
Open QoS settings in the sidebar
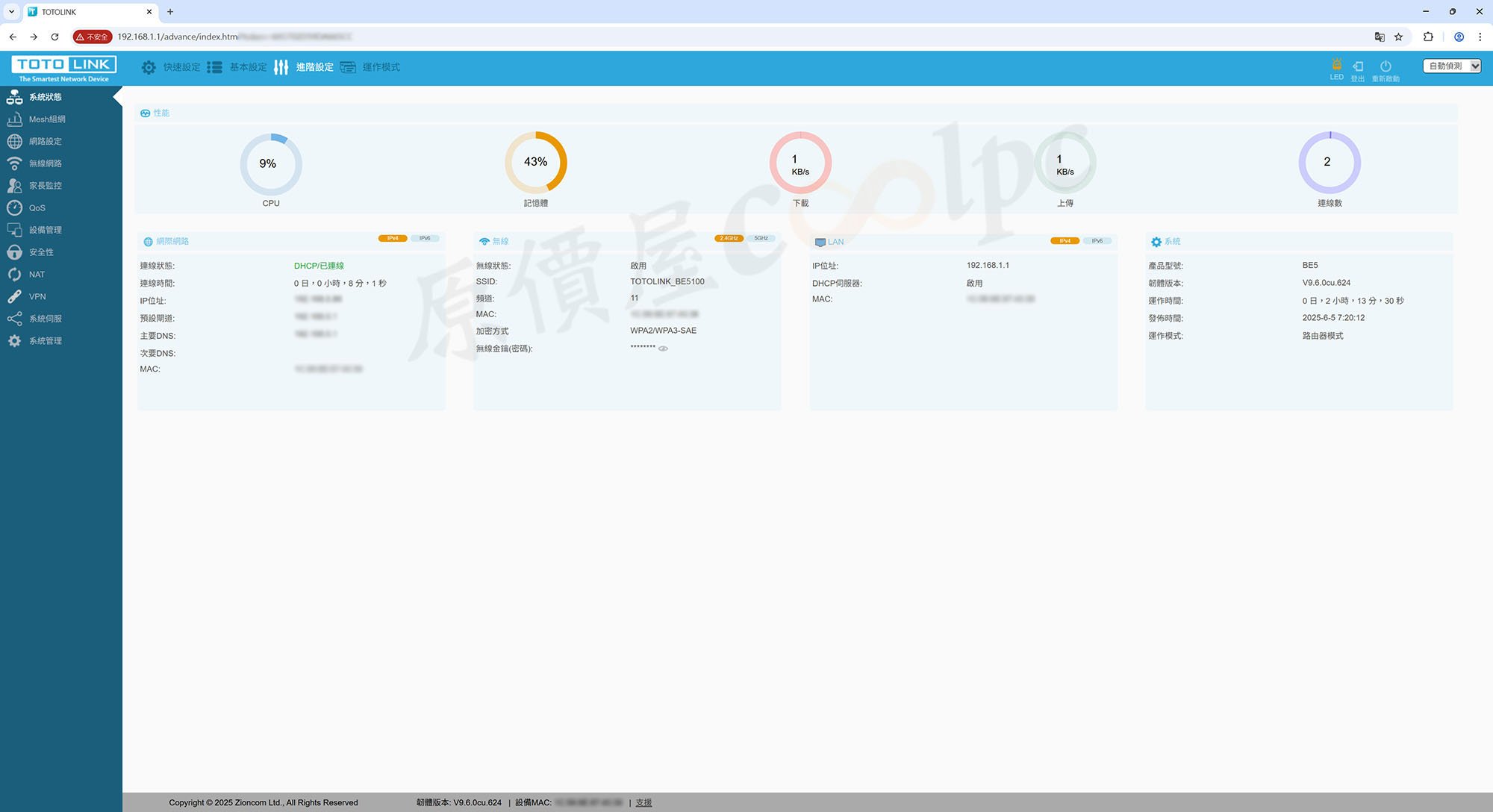coord(37,208)
